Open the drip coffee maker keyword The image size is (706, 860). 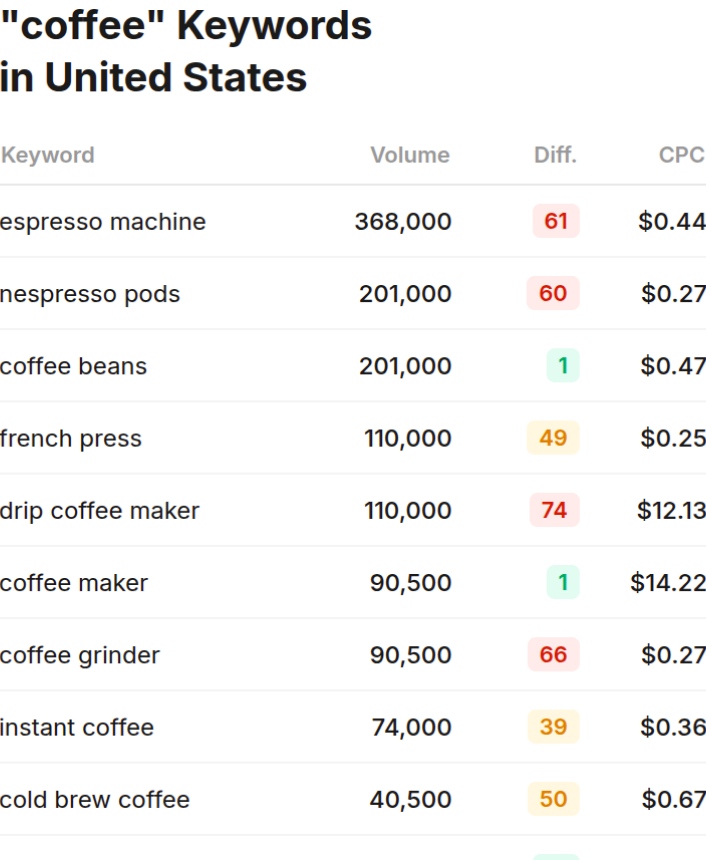[100, 510]
